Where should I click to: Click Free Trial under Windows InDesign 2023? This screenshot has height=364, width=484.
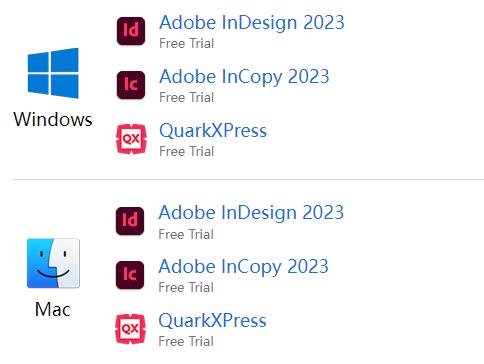point(187,43)
